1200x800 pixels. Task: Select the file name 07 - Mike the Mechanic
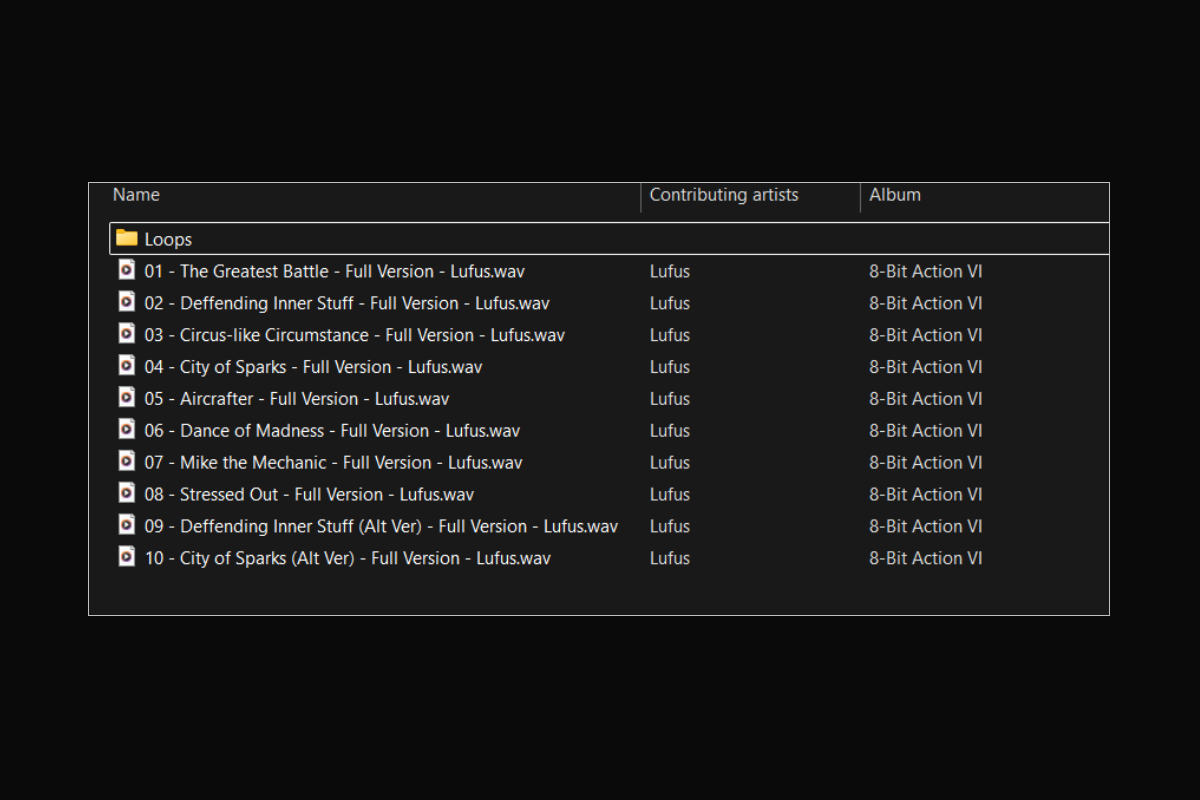tap(334, 462)
